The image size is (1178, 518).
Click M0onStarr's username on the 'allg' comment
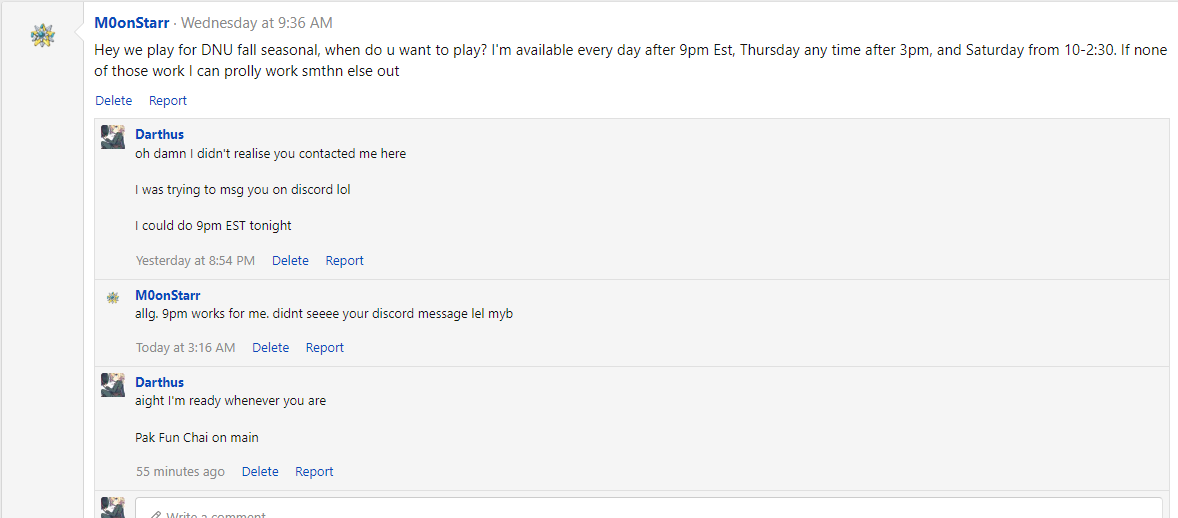tap(168, 295)
